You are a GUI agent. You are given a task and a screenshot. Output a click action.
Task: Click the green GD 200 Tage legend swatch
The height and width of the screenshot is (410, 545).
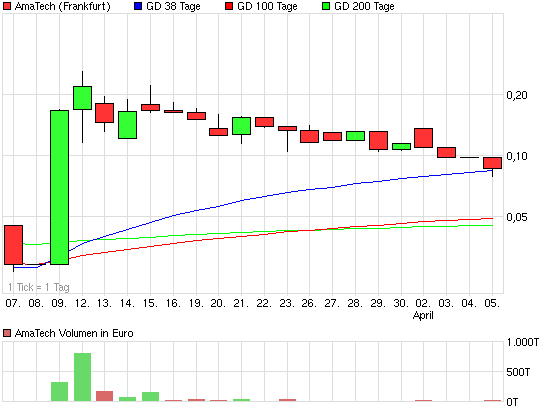[x=326, y=6]
